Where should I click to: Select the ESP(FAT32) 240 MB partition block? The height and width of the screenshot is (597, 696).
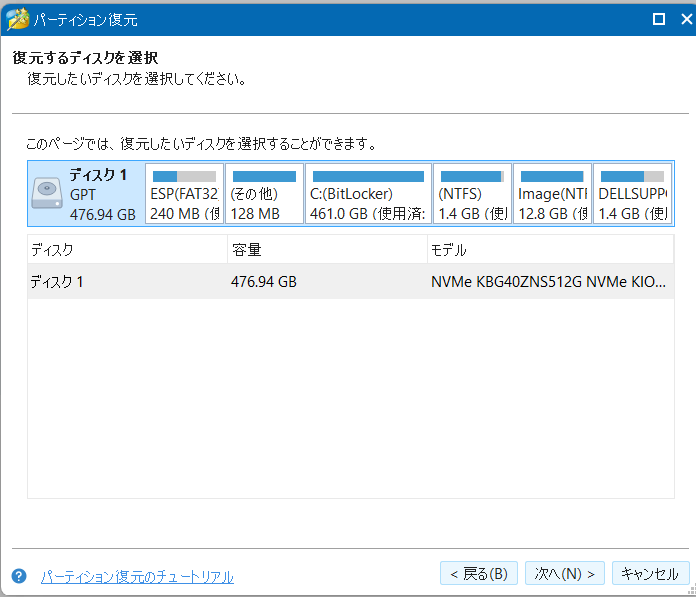(184, 194)
